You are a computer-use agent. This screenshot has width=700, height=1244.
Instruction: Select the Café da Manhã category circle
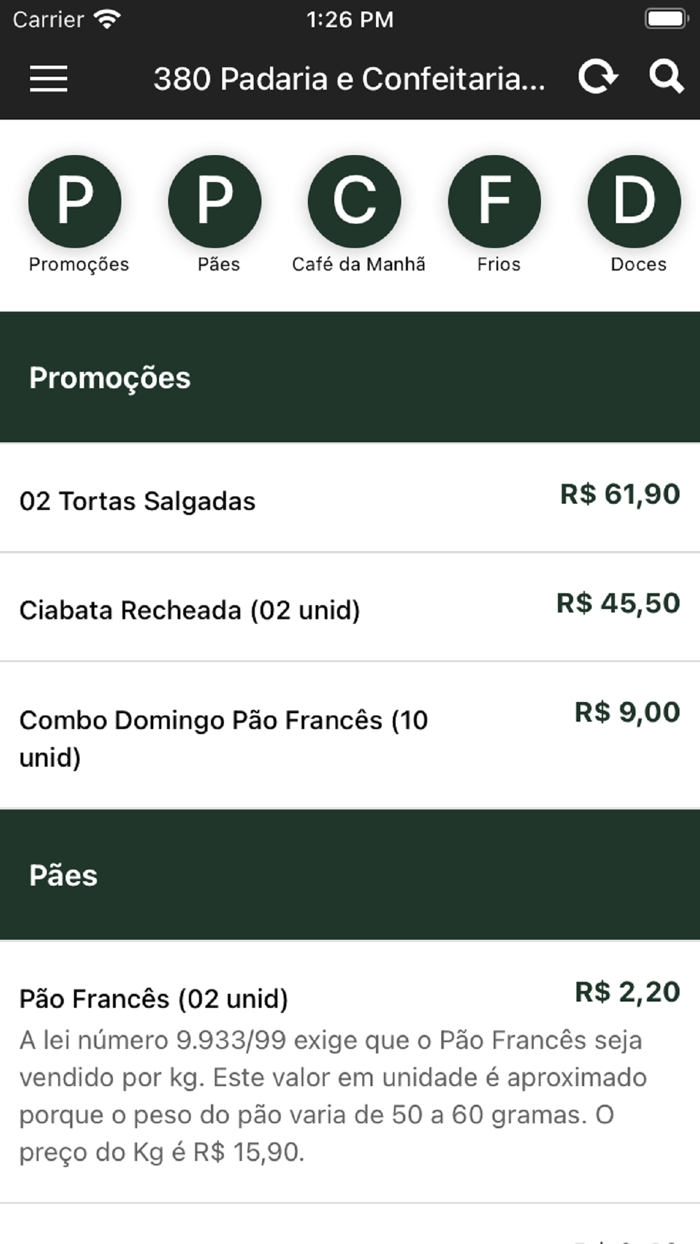pos(356,200)
